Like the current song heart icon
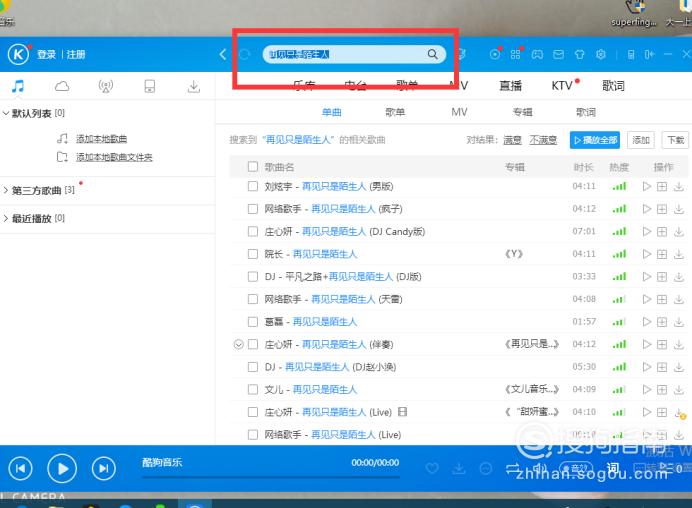The width and height of the screenshot is (692, 508). point(432,468)
